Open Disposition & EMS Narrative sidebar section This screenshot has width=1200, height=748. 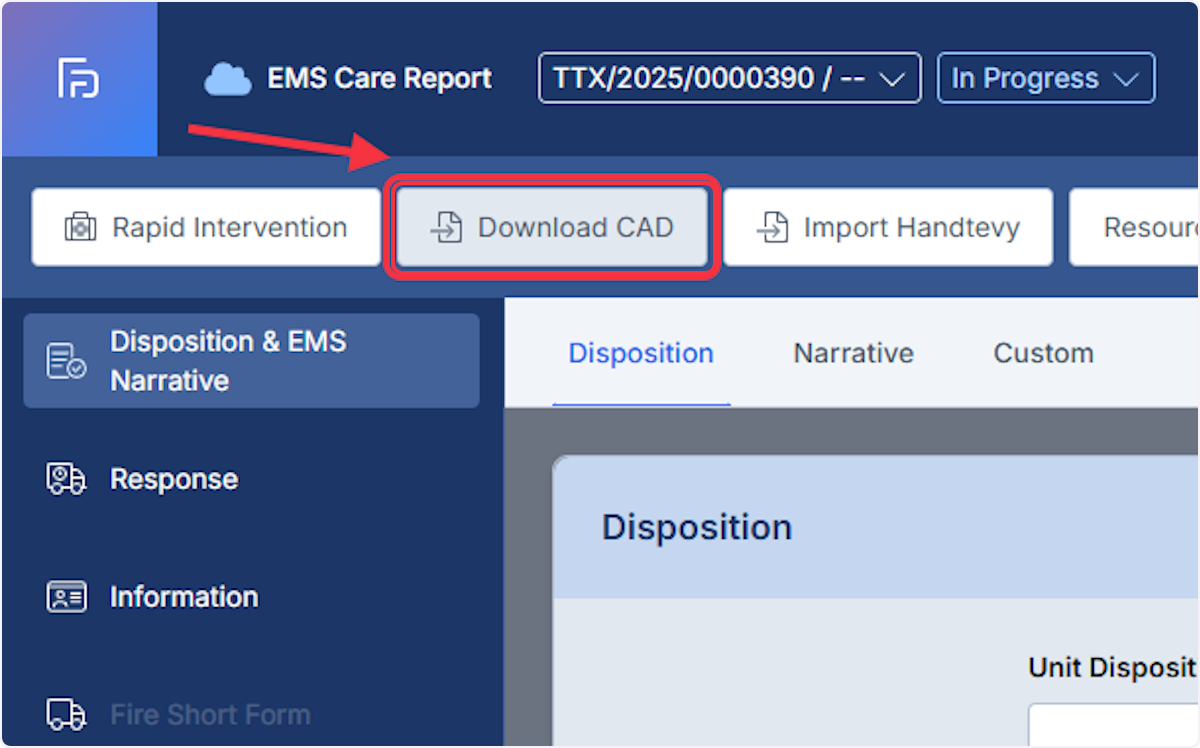(251, 361)
